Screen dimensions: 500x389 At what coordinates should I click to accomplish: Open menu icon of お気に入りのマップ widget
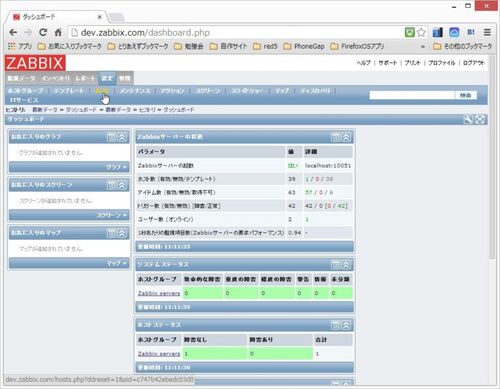(x=111, y=233)
